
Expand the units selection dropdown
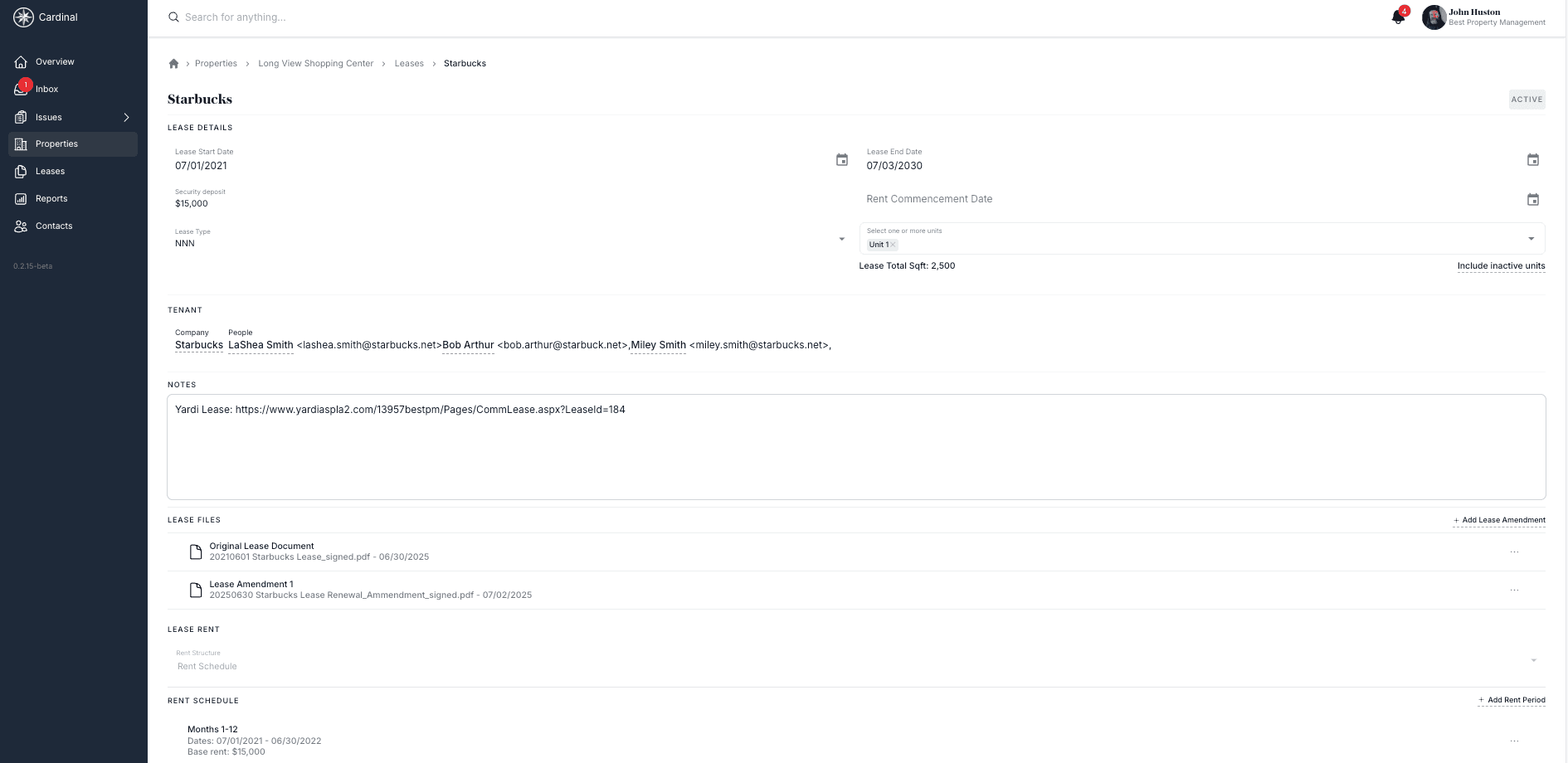(1531, 238)
